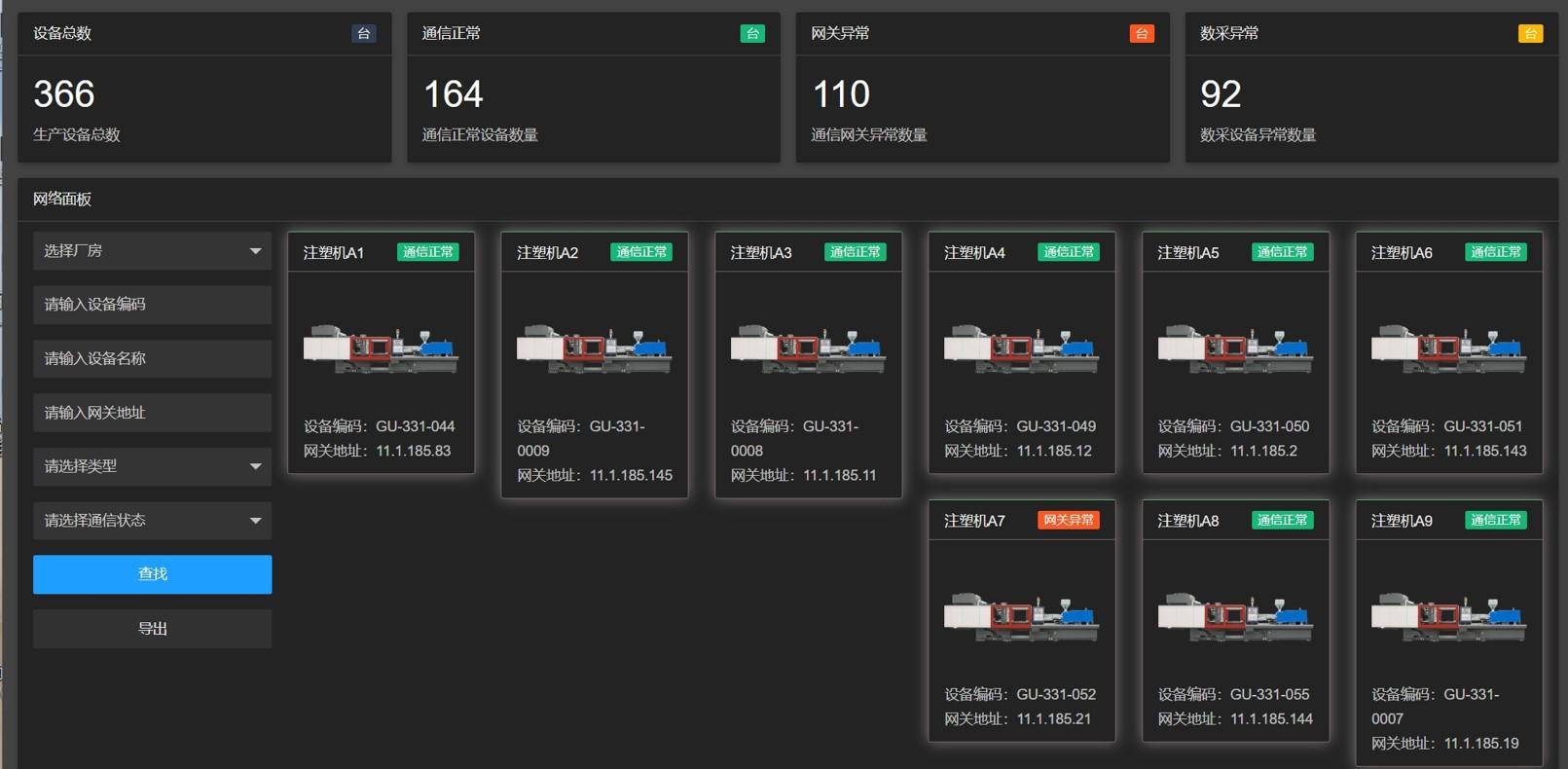Screen dimensions: 1568x769
Task: Click the 注塑机A2 card title
Action: click(547, 253)
